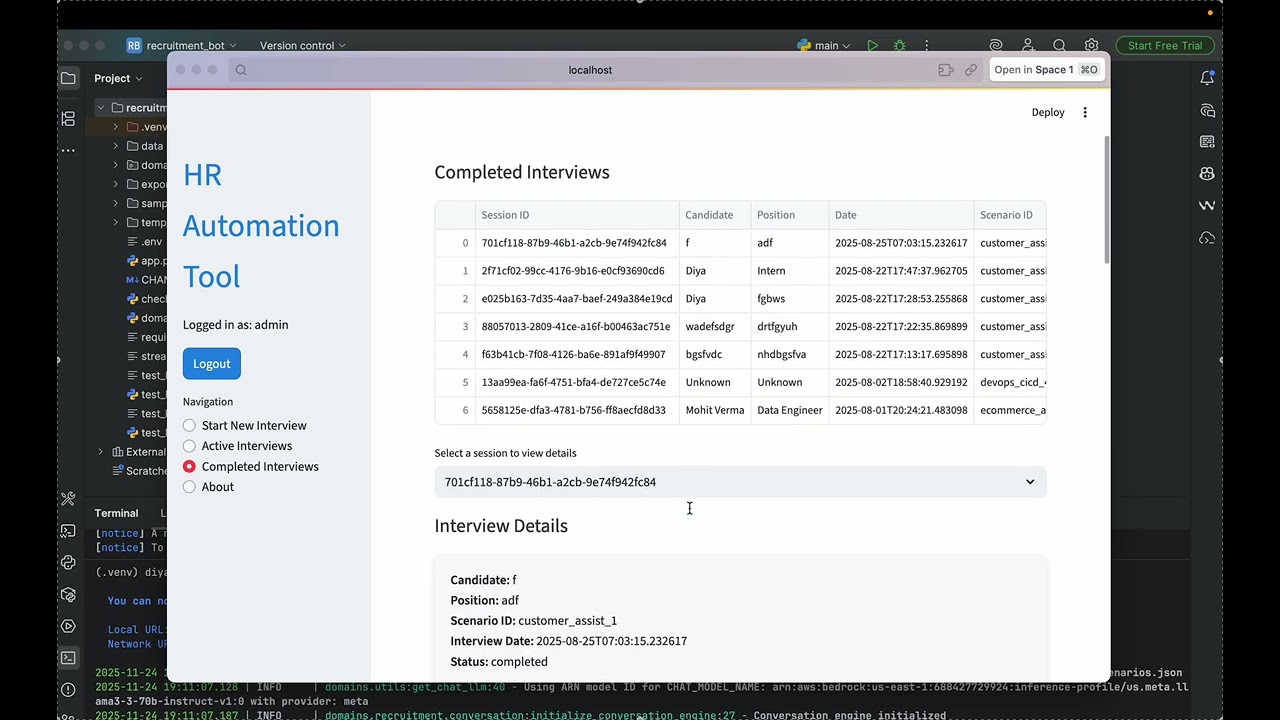Image resolution: width=1280 pixels, height=720 pixels.
Task: Open the recruitment_bot project dropdown
Action: pos(181,45)
